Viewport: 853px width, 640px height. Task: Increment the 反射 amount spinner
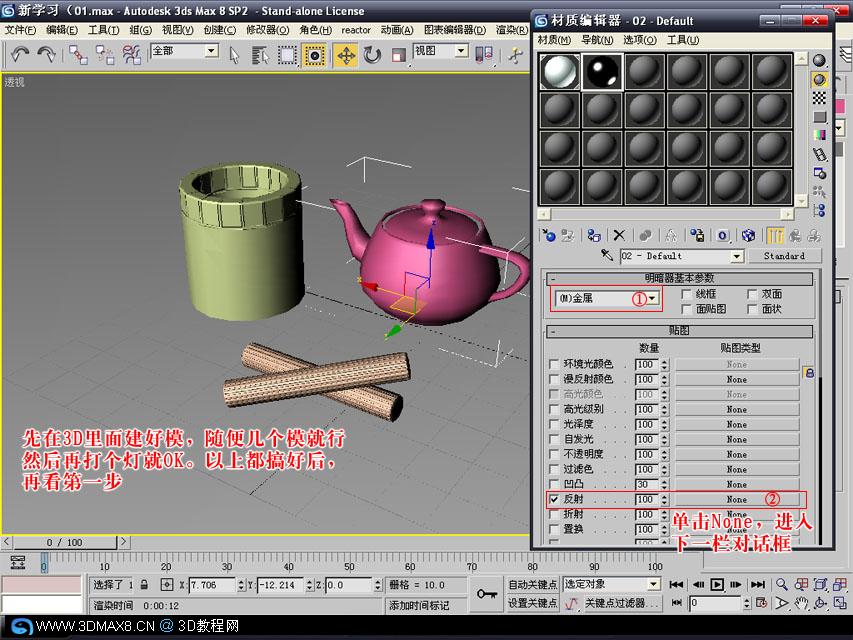pyautogui.click(x=664, y=496)
